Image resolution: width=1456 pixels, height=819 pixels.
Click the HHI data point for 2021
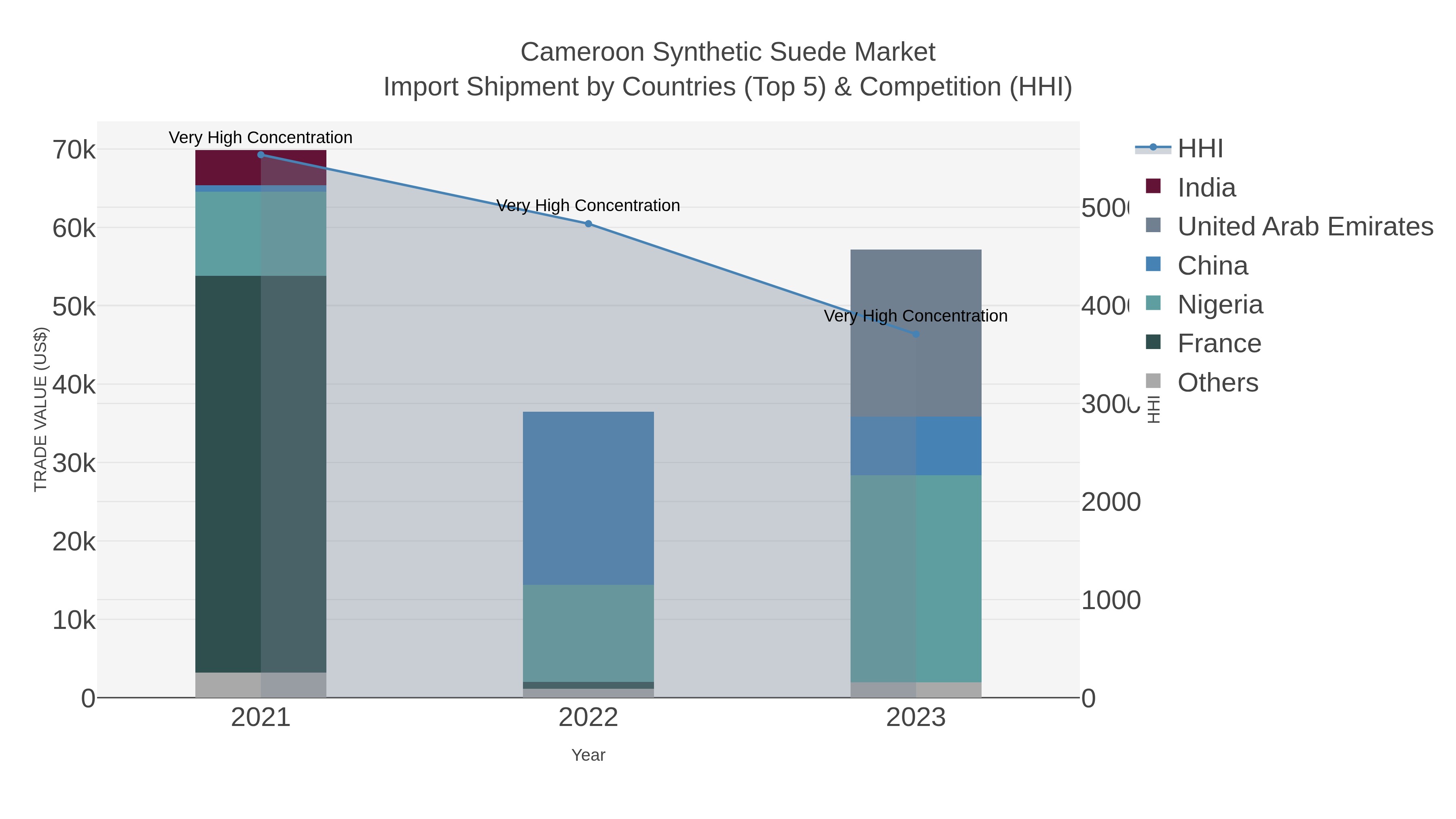(x=260, y=155)
